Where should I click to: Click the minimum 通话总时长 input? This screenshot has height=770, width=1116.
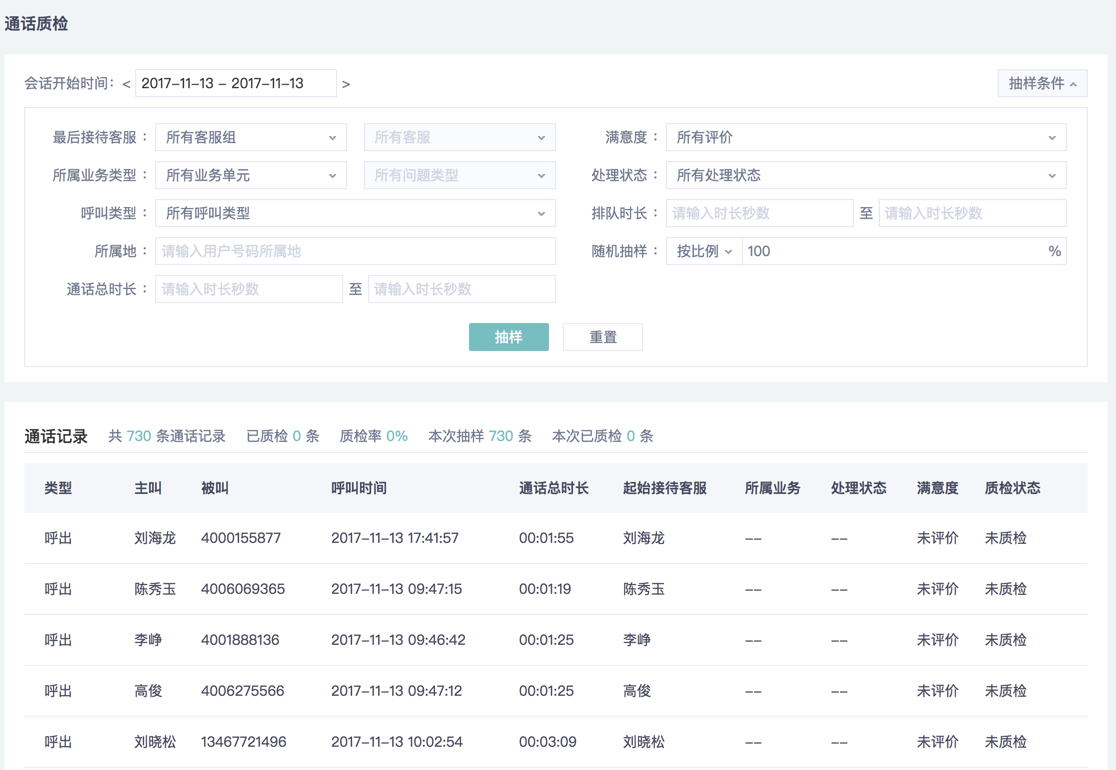[x=249, y=289]
